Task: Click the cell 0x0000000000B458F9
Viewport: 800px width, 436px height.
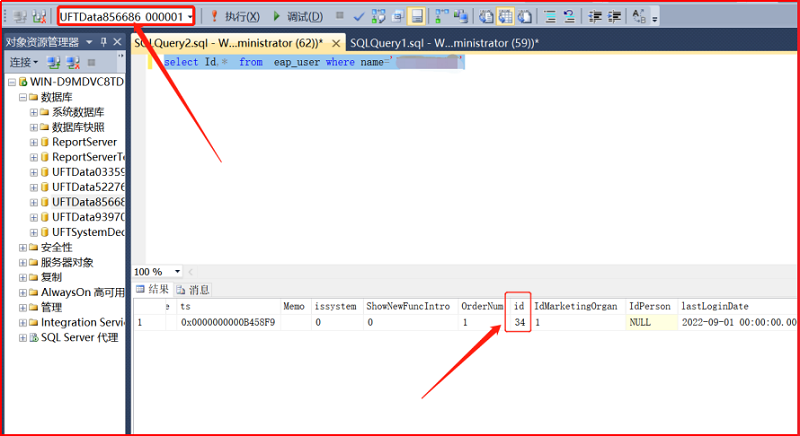Action: point(228,322)
